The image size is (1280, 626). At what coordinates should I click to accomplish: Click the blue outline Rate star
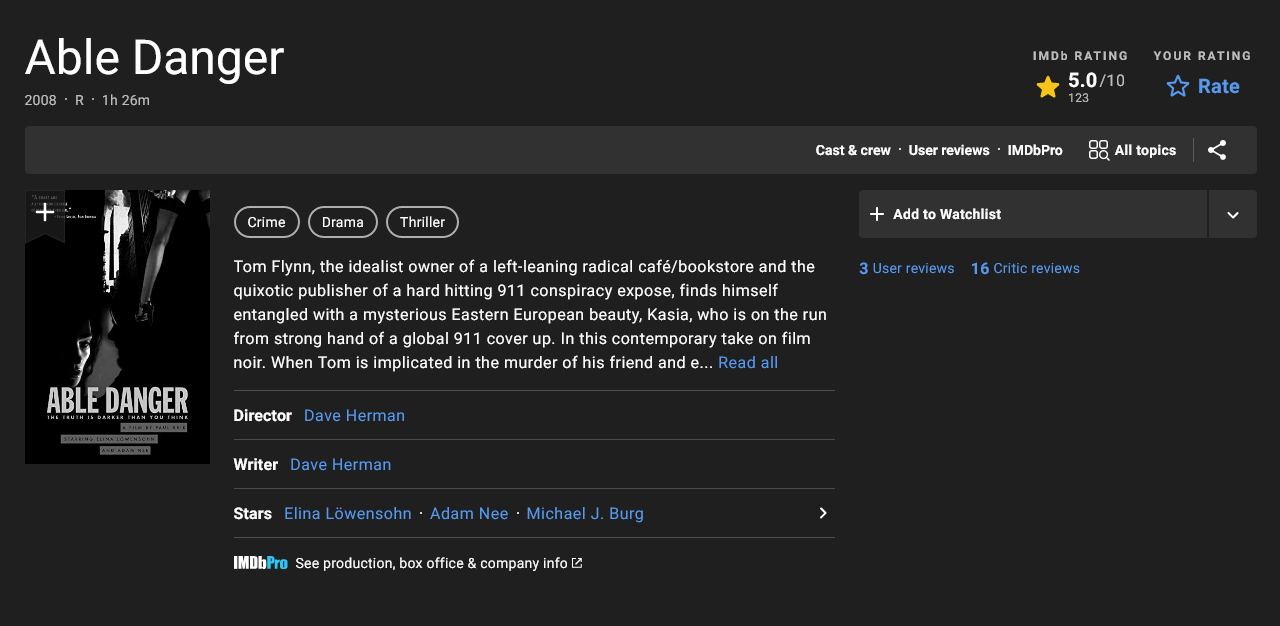pyautogui.click(x=1178, y=87)
